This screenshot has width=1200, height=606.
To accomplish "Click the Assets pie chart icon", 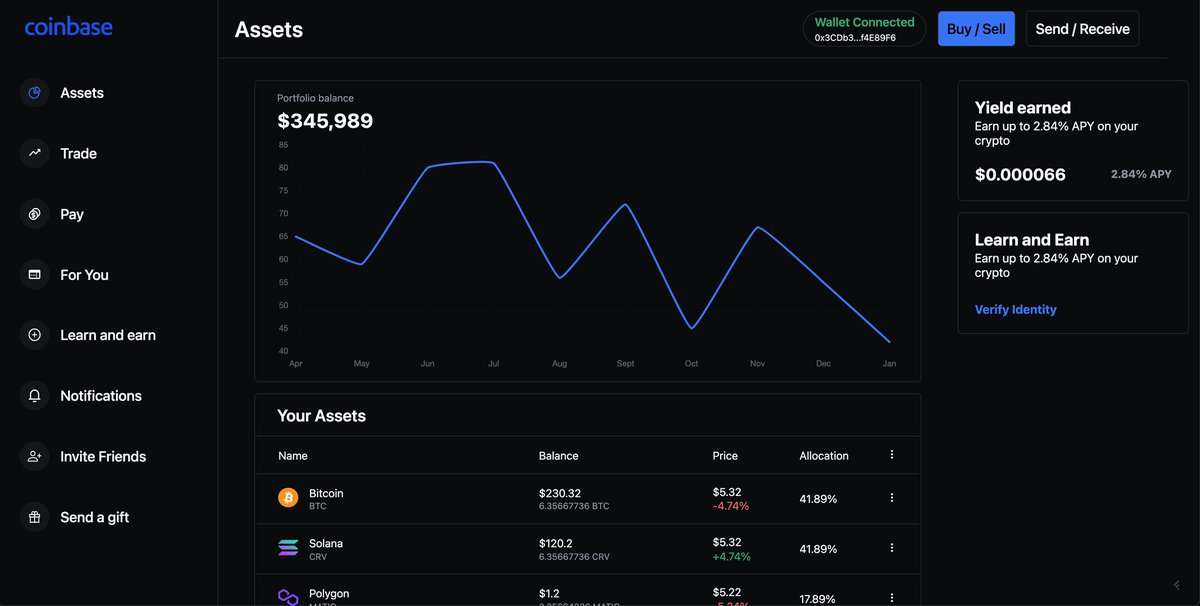I will pyautogui.click(x=35, y=93).
